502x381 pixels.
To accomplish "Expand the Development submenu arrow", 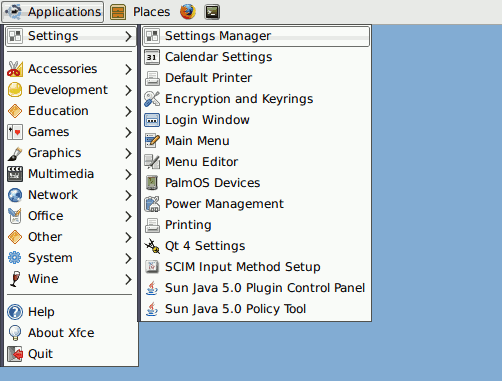I will coord(128,90).
